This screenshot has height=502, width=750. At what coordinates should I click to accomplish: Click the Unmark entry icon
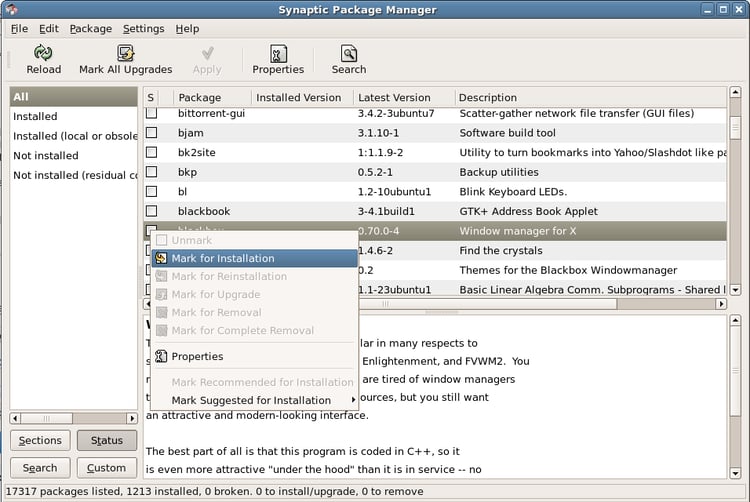coord(162,240)
